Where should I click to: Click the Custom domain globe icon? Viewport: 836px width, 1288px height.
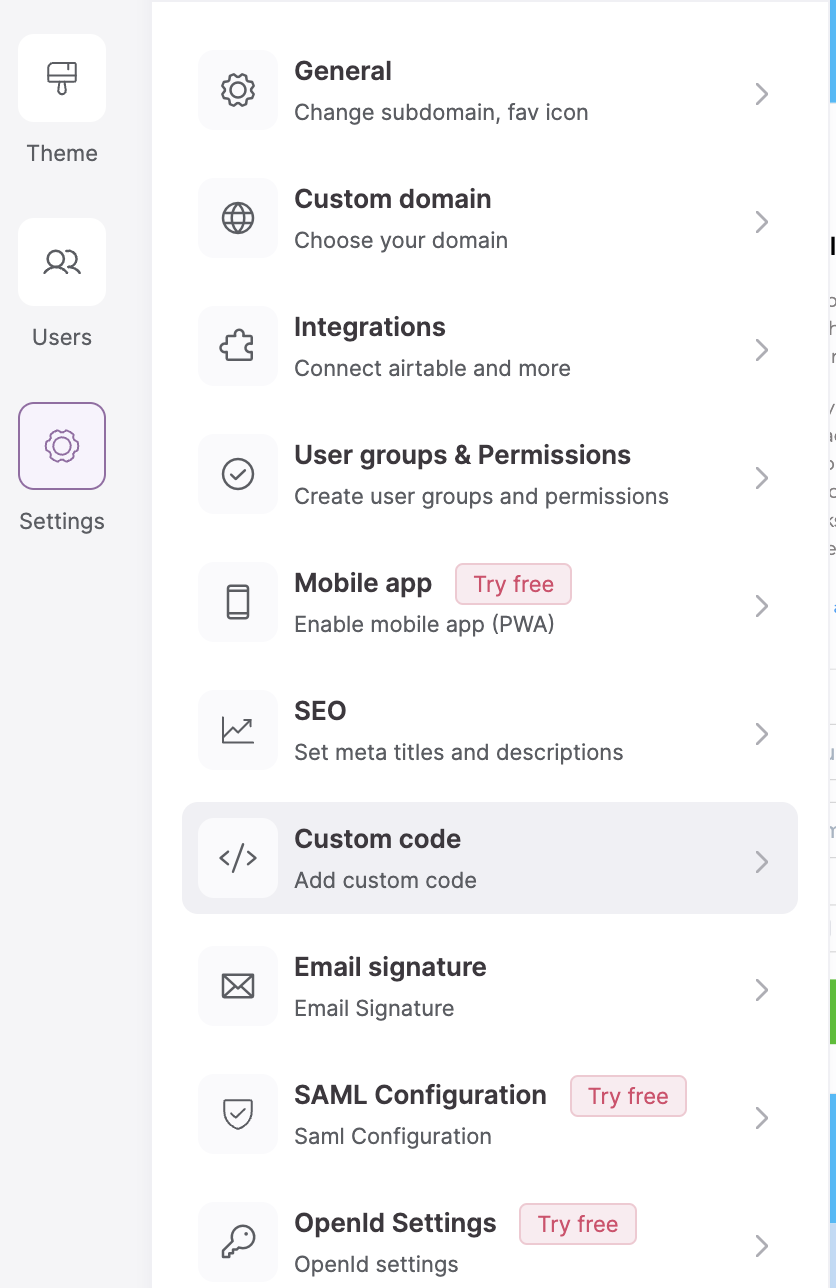(x=238, y=218)
